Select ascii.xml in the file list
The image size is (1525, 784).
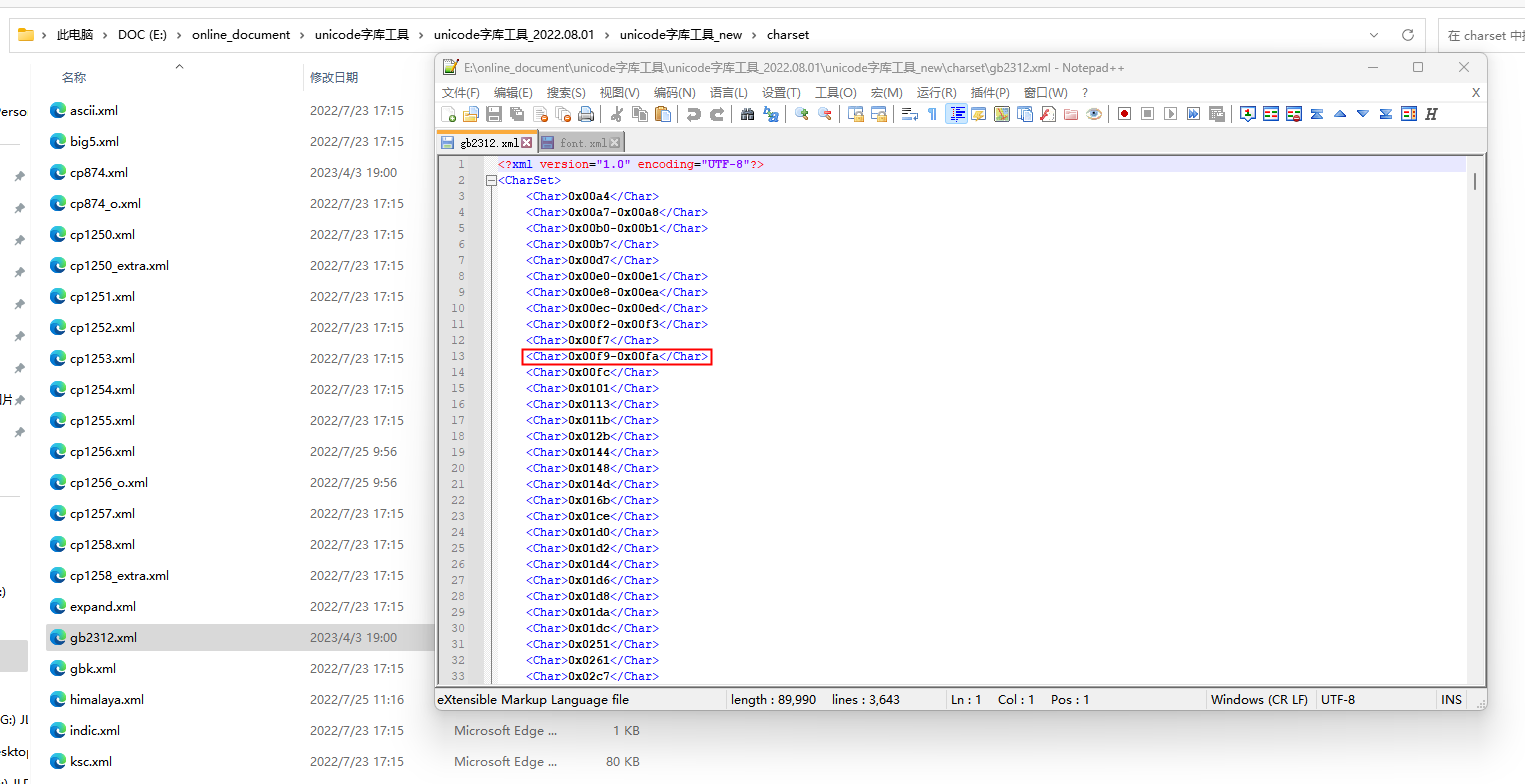[x=93, y=110]
